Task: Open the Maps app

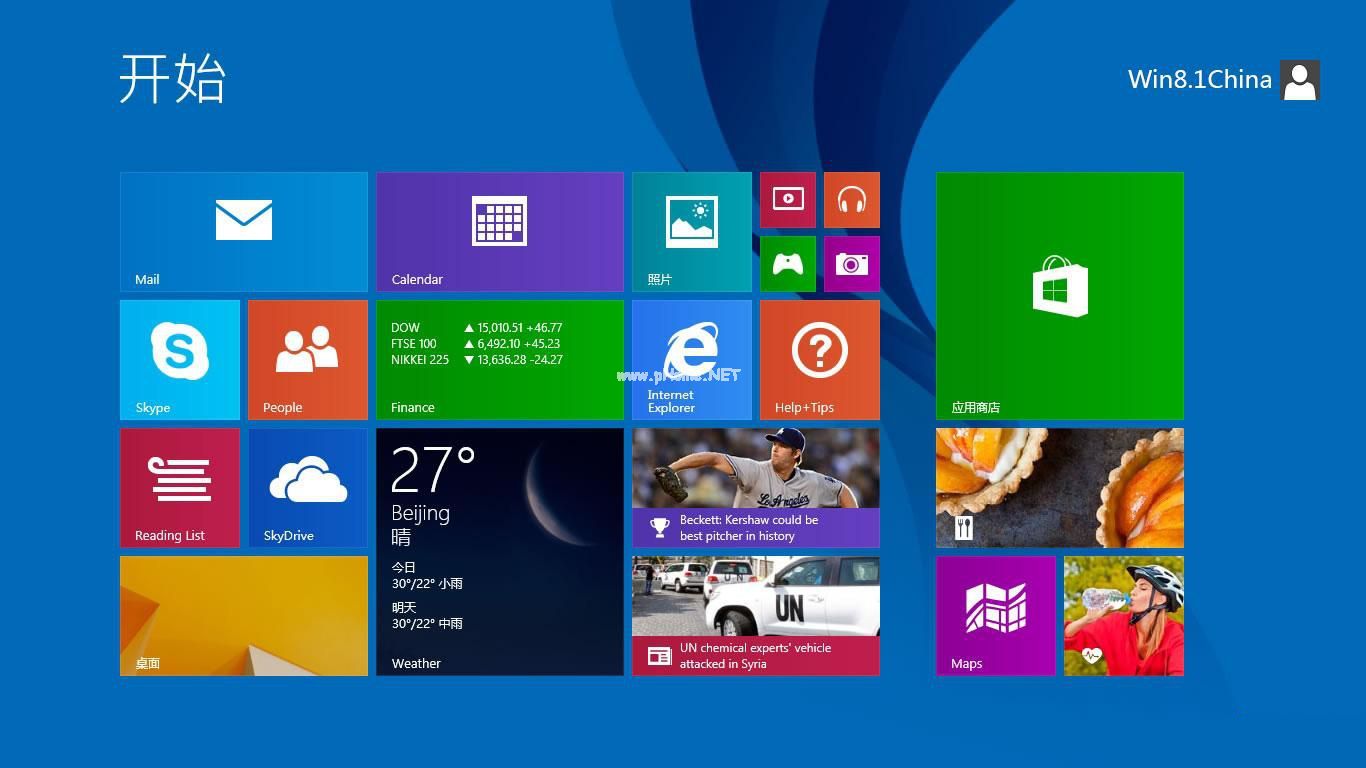Action: tap(996, 615)
